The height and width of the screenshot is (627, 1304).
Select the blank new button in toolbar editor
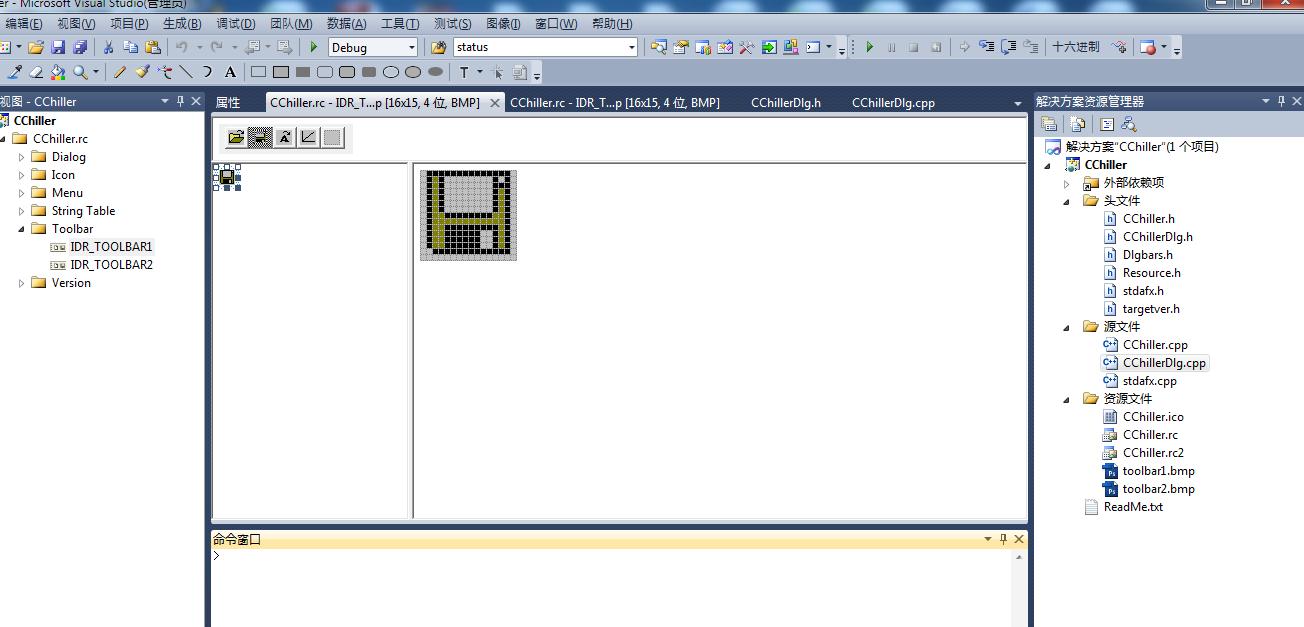[x=332, y=137]
